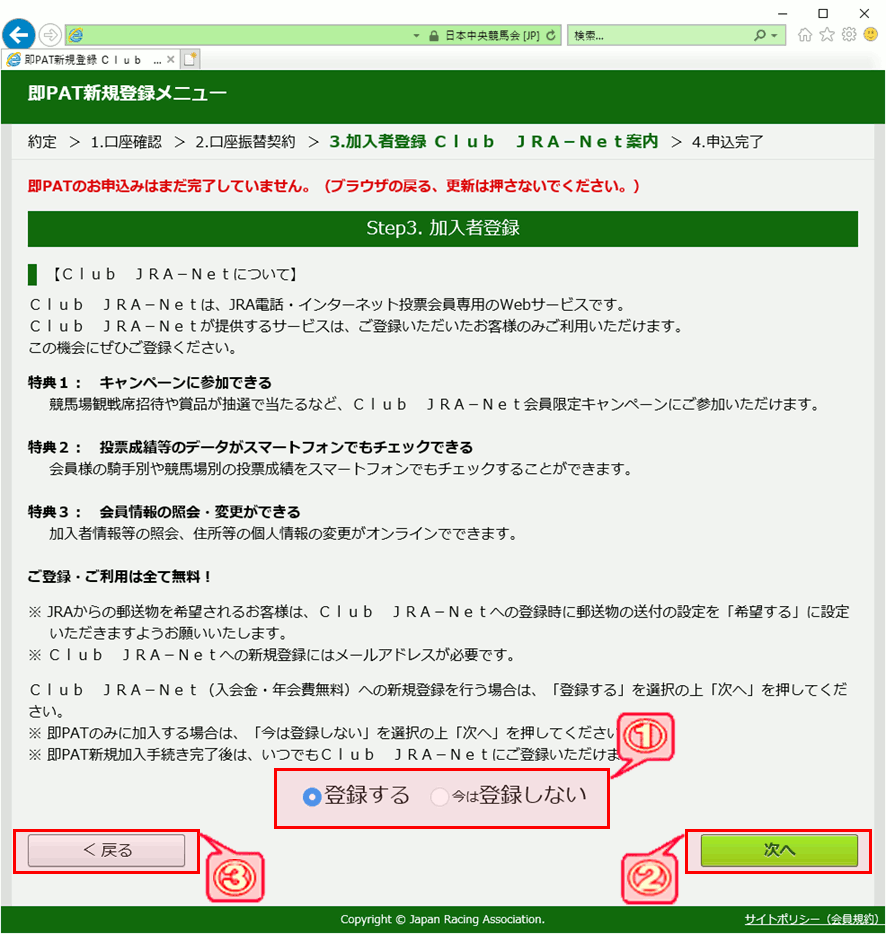Open the browser Home icon
Image resolution: width=886 pixels, height=934 pixels.
tap(805, 35)
